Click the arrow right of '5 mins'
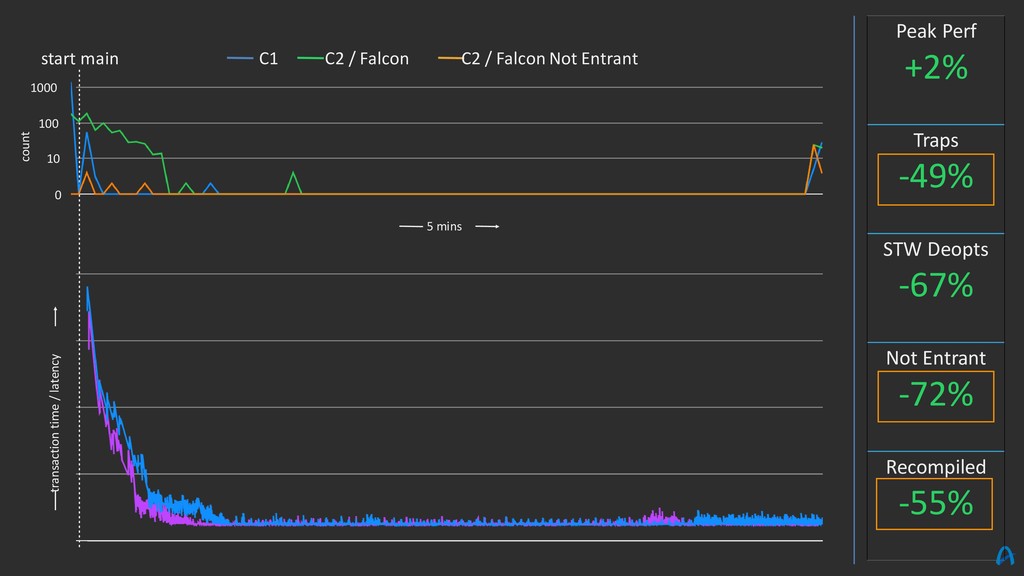Viewport: 1024px width, 576px height. [x=487, y=227]
